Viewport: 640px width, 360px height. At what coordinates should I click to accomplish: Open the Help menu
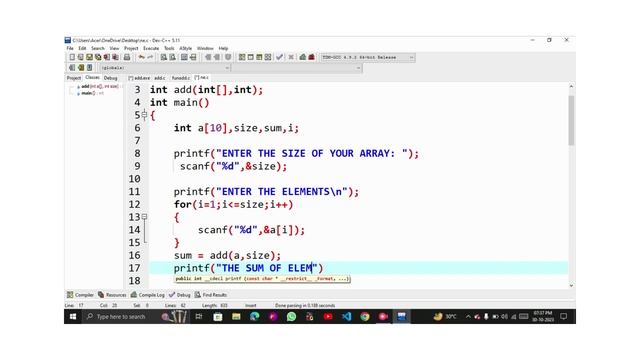pyautogui.click(x=223, y=48)
